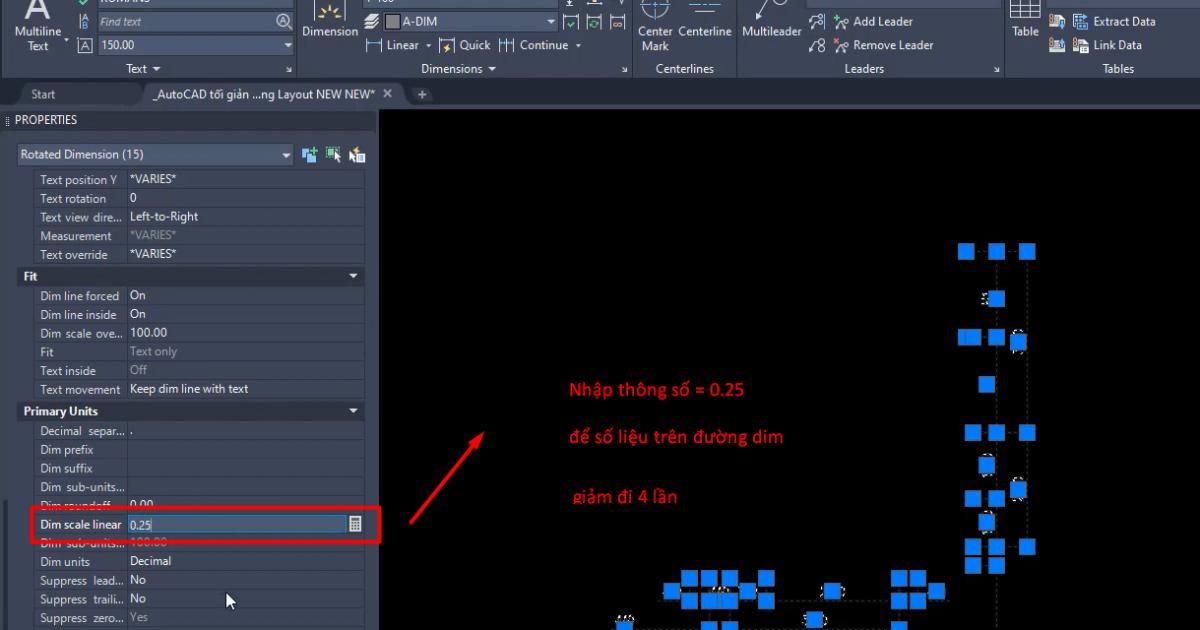Click the Add Leader button
Image resolution: width=1200 pixels, height=630 pixels.
pos(878,21)
